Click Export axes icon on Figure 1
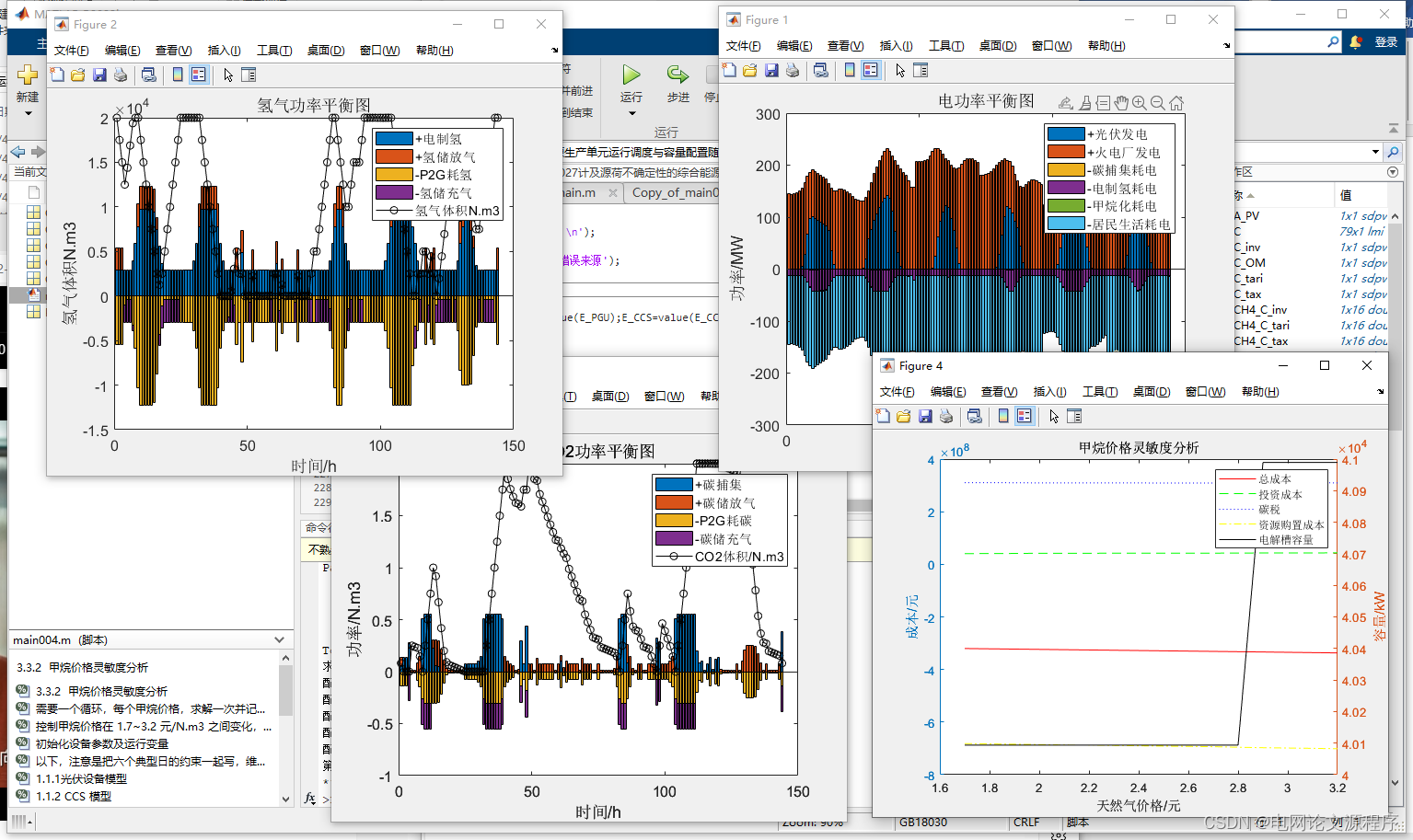Viewport: 1413px width, 840px height. pyautogui.click(x=1066, y=103)
